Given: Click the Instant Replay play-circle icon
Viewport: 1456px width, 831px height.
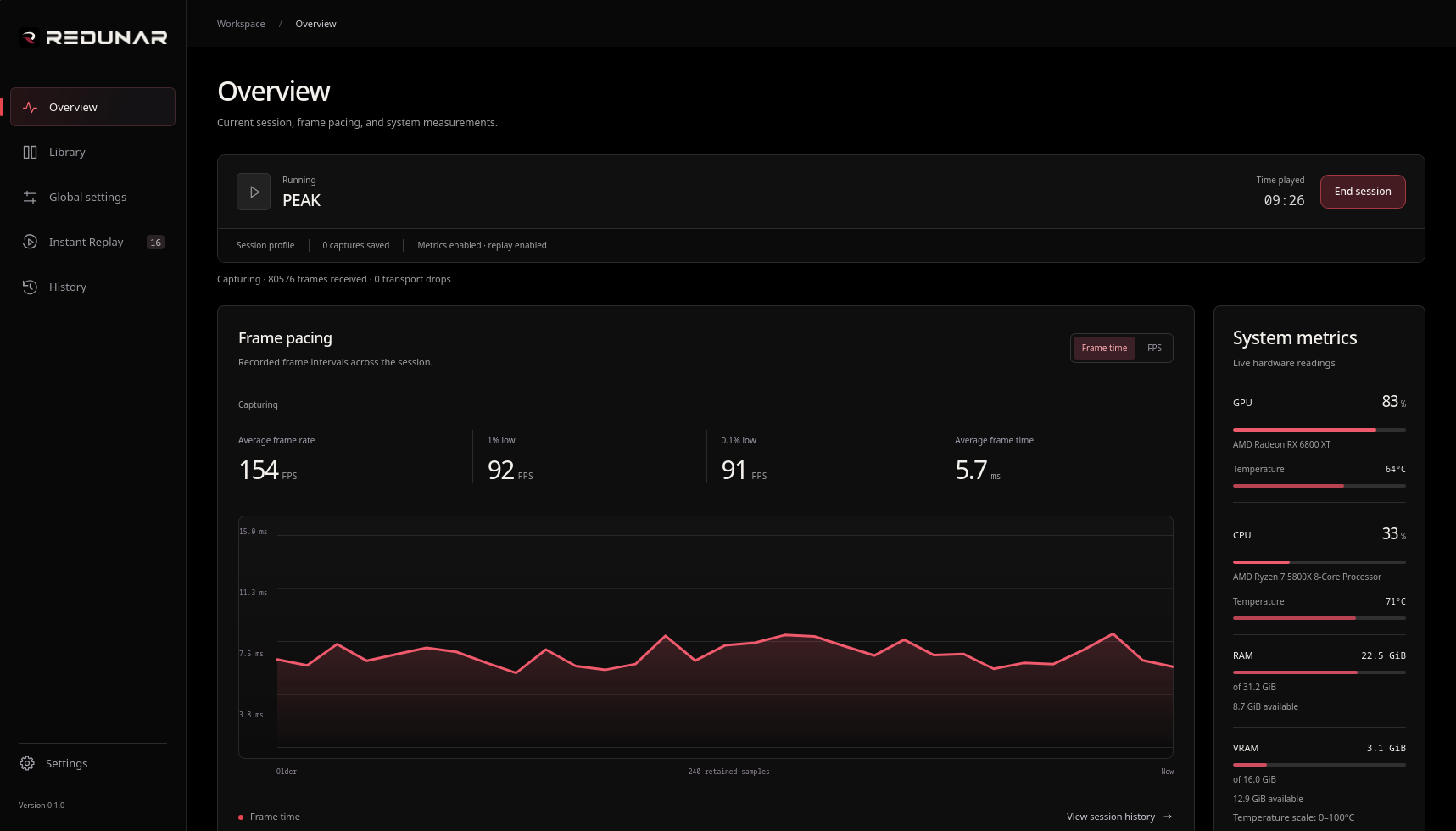Looking at the screenshot, I should [x=31, y=243].
